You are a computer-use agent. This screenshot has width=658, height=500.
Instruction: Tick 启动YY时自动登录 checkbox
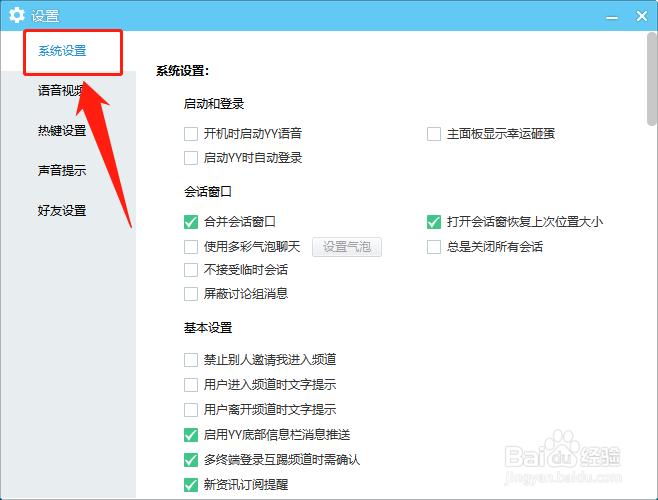click(x=191, y=158)
